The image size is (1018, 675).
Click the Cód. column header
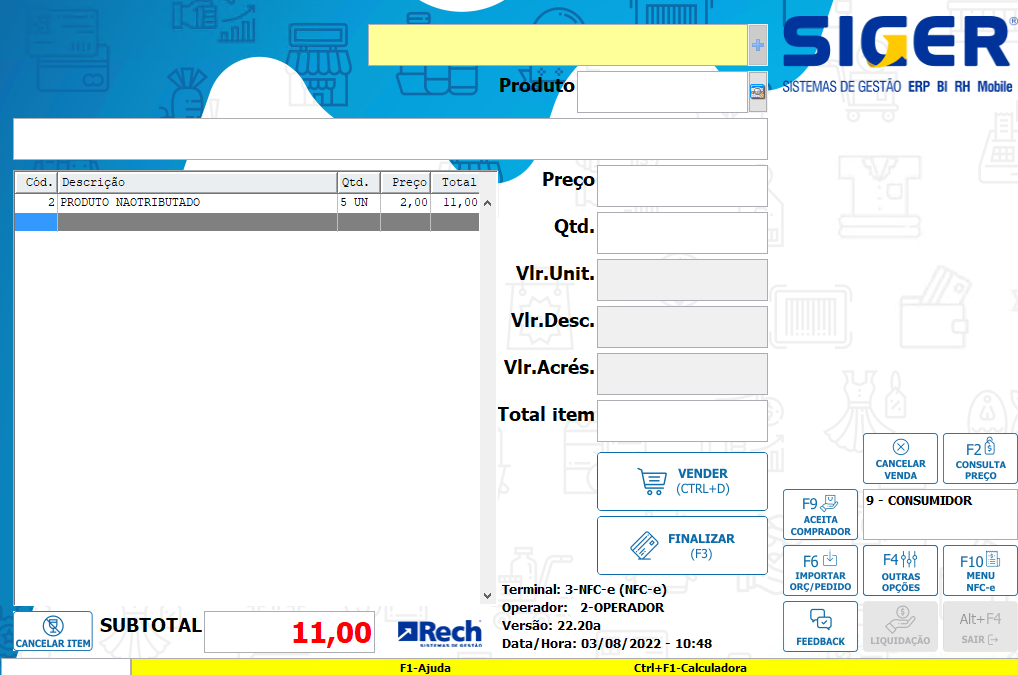pyautogui.click(x=36, y=182)
